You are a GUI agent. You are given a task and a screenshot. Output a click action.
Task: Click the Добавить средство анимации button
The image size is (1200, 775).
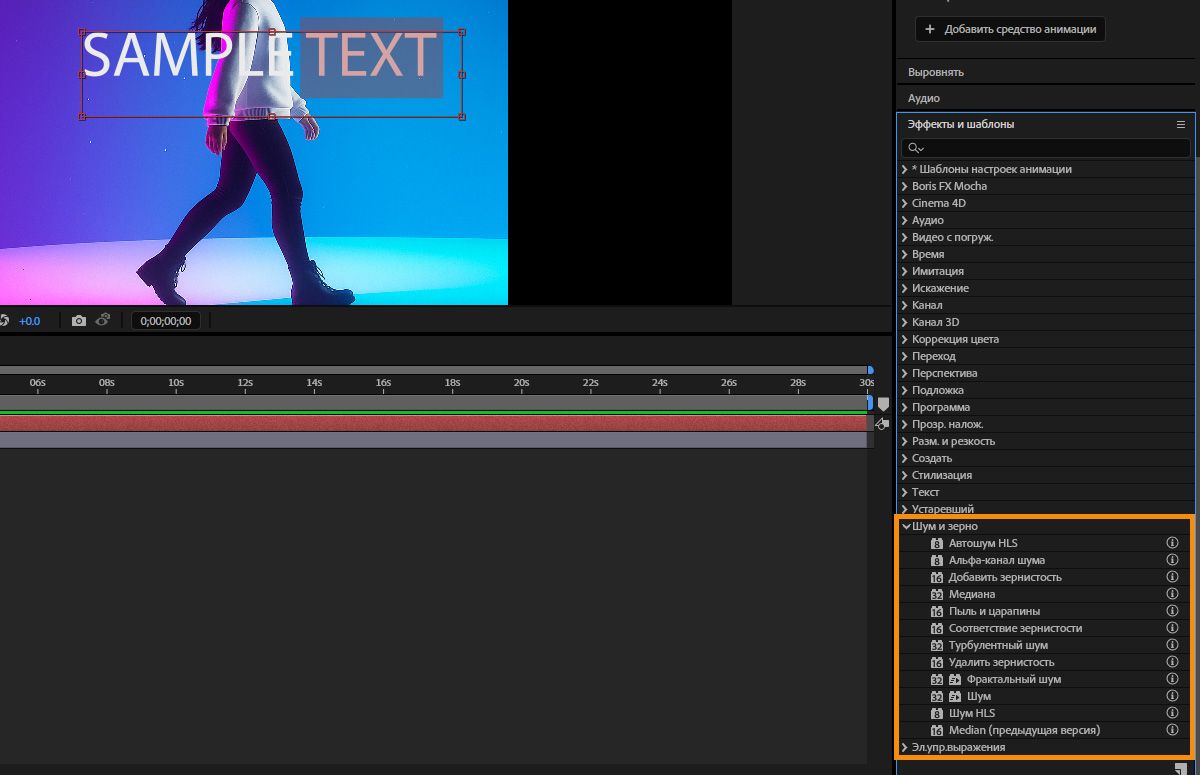1011,29
